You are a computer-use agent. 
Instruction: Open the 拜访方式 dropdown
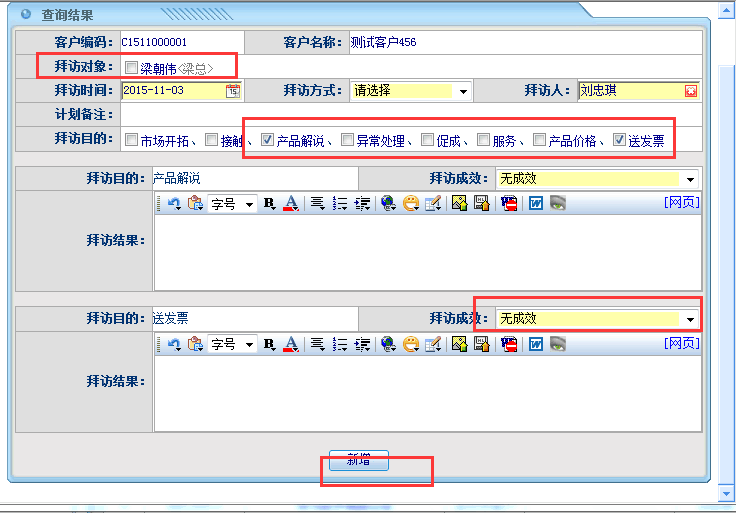tap(463, 91)
